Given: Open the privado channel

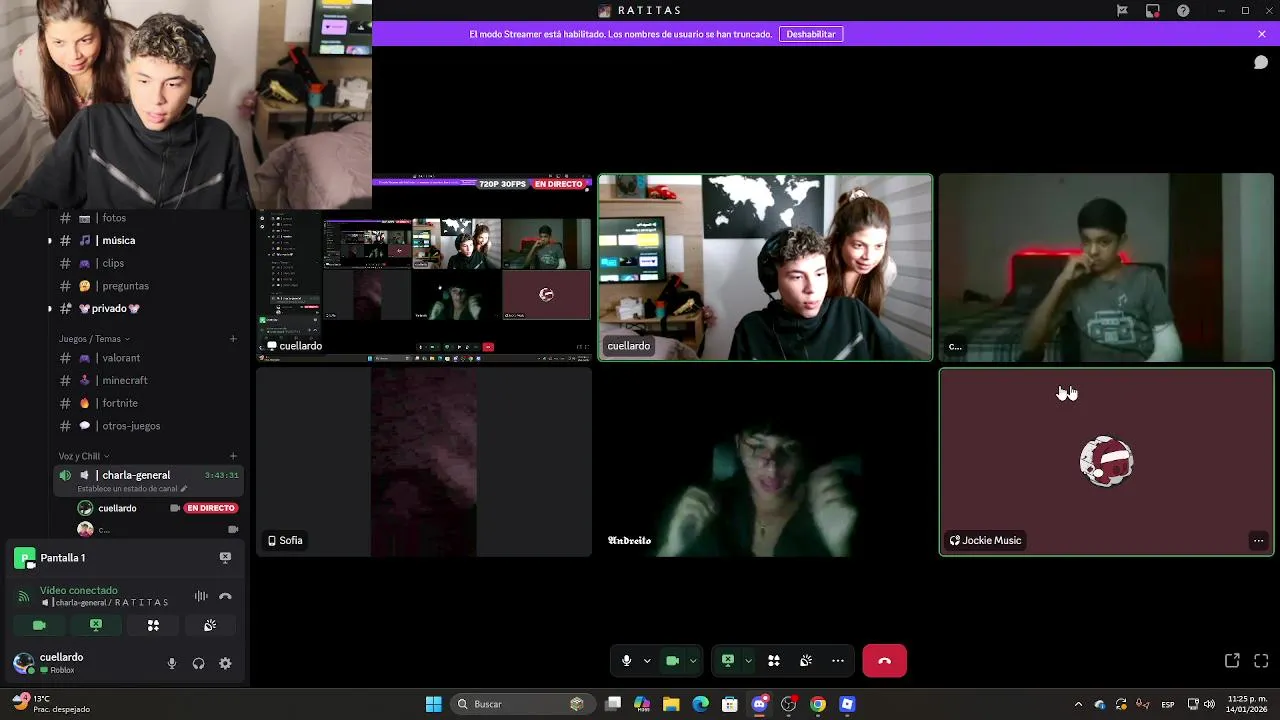Looking at the screenshot, I should 150,309.
